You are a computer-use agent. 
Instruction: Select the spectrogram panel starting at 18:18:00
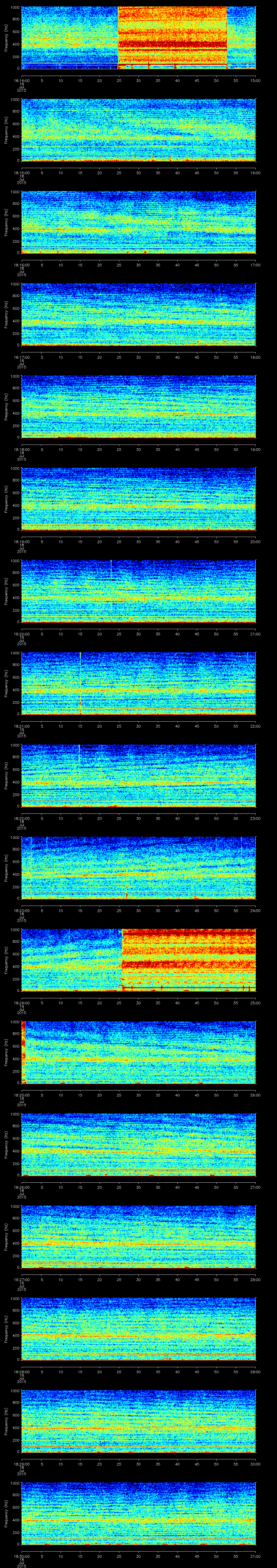pos(139,407)
